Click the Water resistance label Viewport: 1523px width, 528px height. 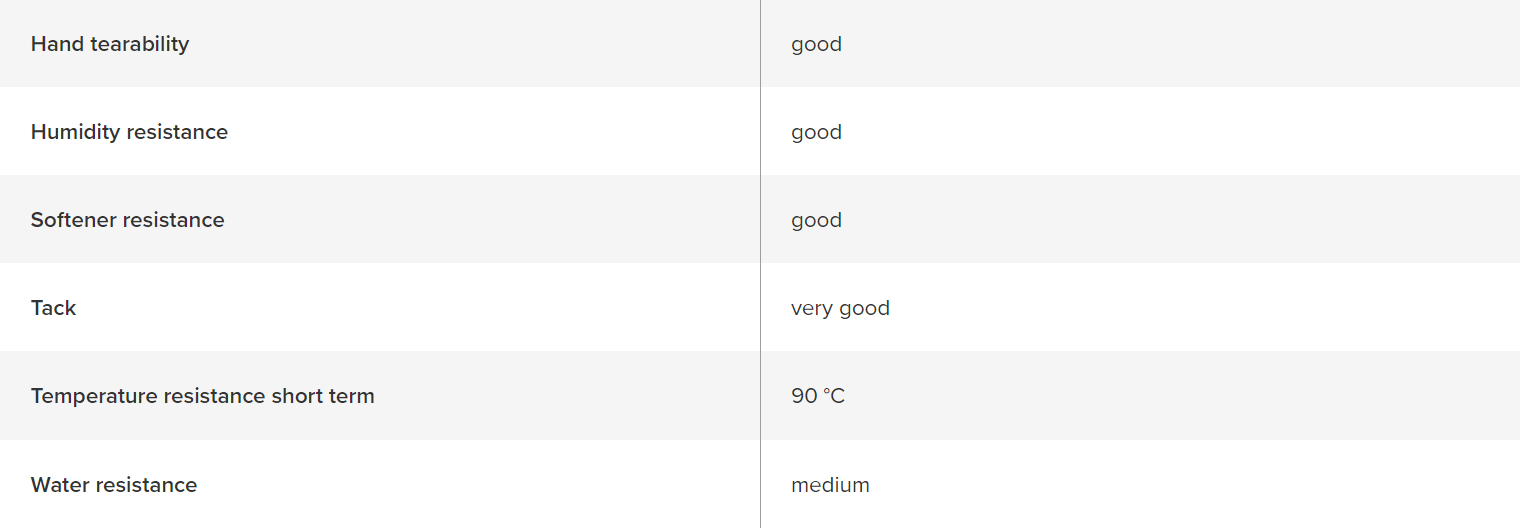tap(114, 485)
